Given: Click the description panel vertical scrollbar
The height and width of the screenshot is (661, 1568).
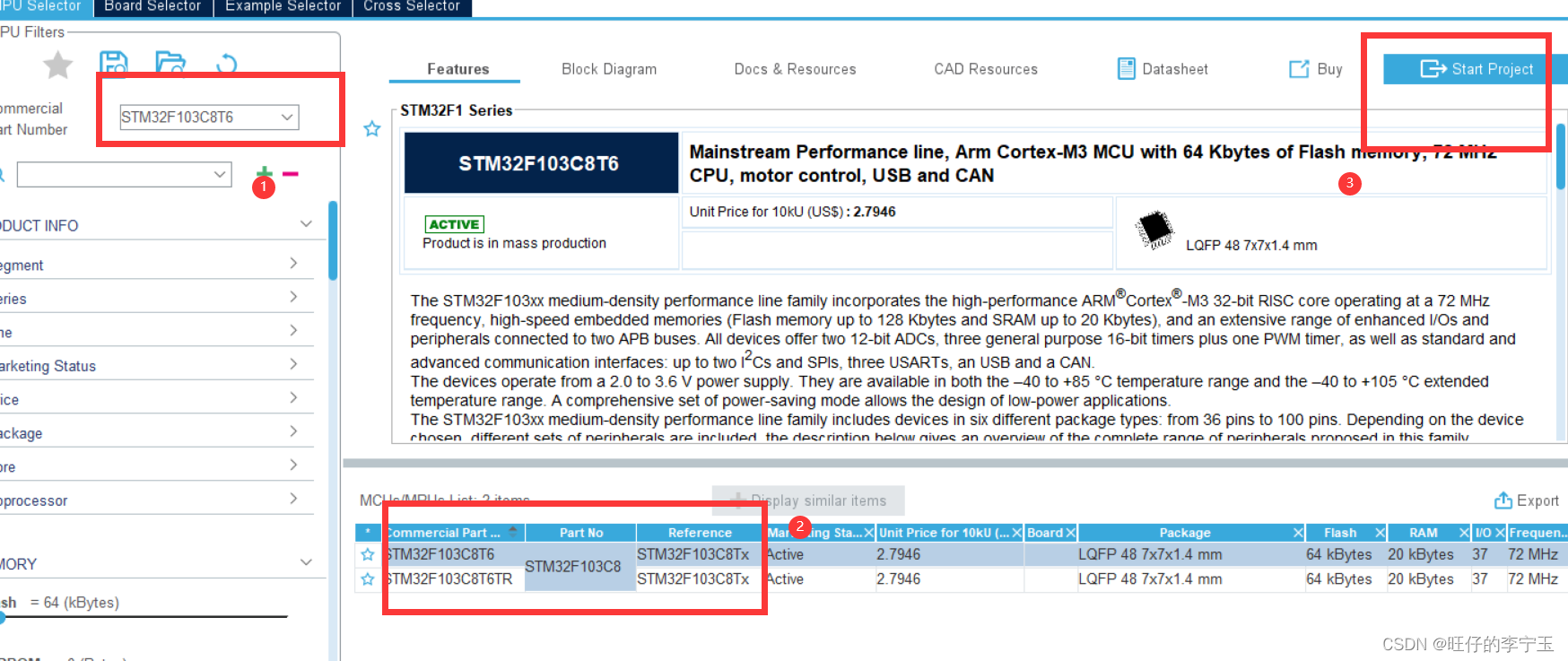Looking at the screenshot, I should pos(1561,157).
